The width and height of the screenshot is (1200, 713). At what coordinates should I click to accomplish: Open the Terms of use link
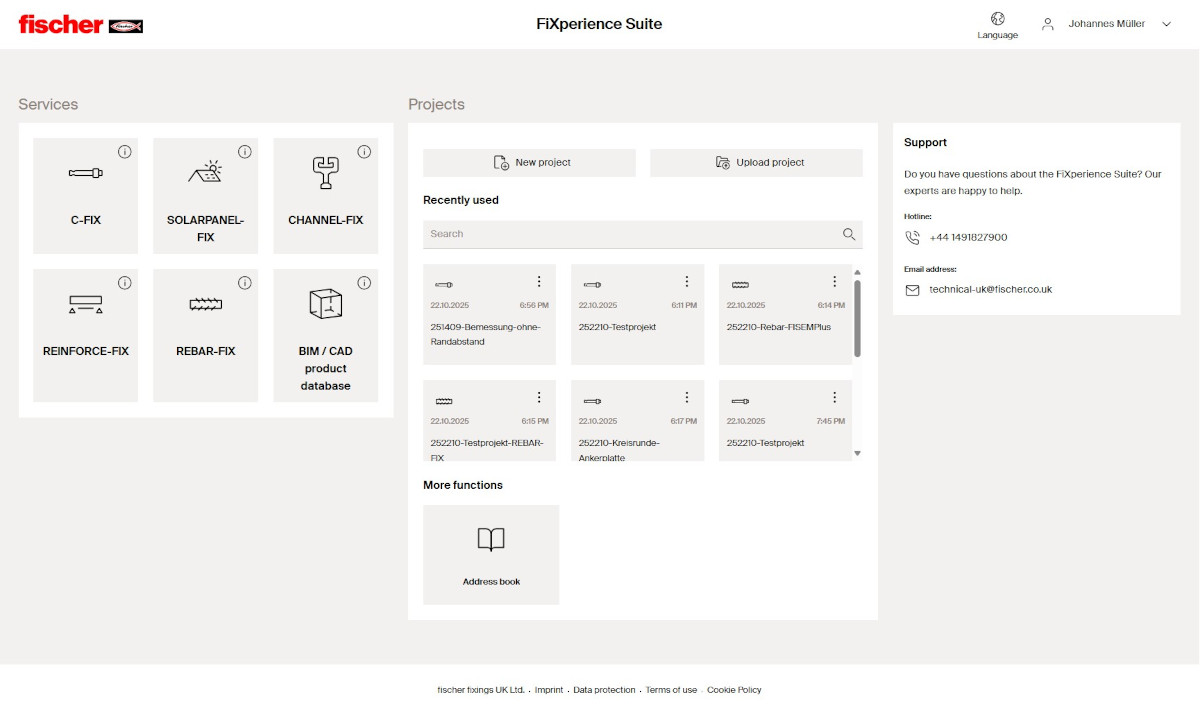coord(671,690)
